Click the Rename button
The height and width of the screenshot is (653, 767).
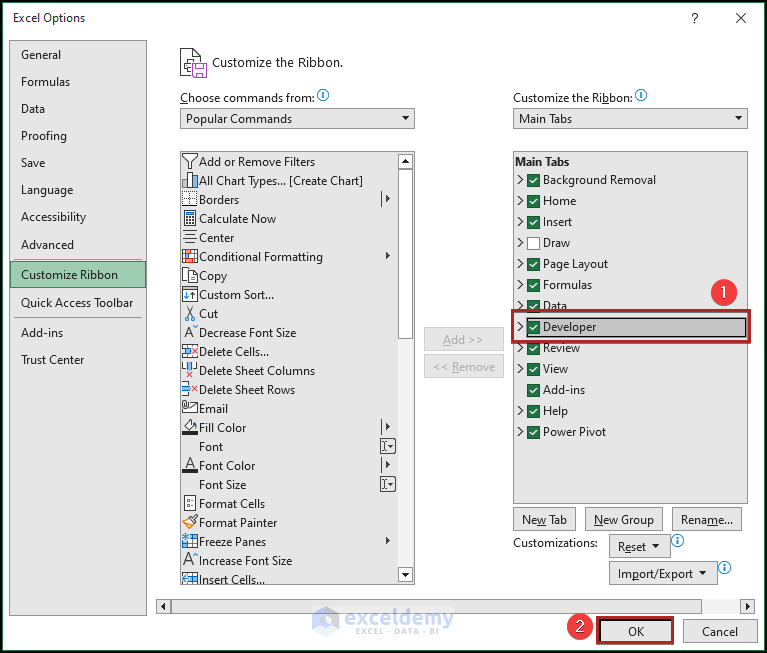pyautogui.click(x=706, y=519)
